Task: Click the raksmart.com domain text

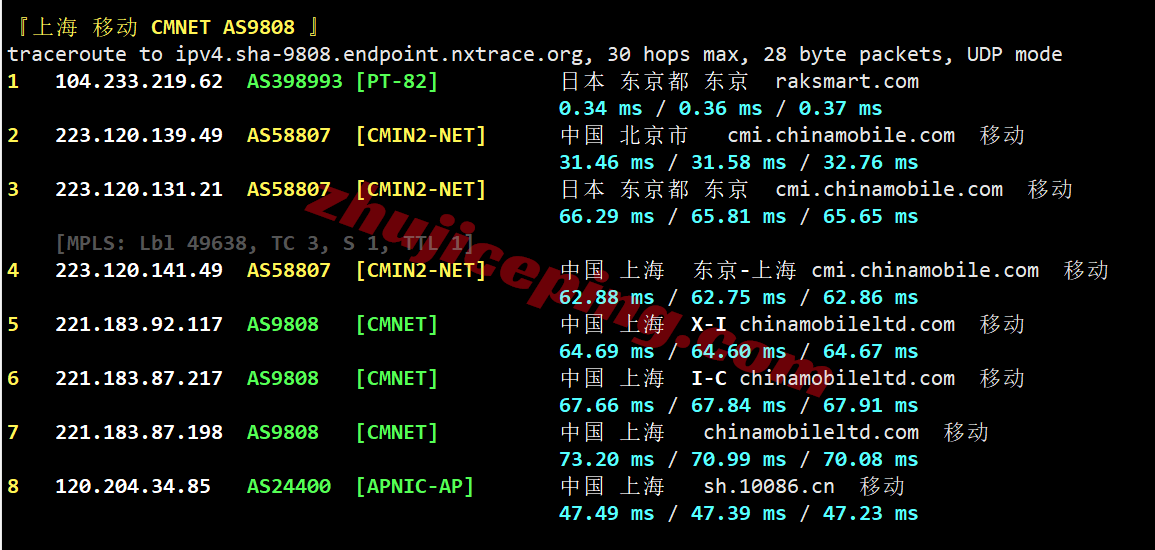Action: click(847, 81)
